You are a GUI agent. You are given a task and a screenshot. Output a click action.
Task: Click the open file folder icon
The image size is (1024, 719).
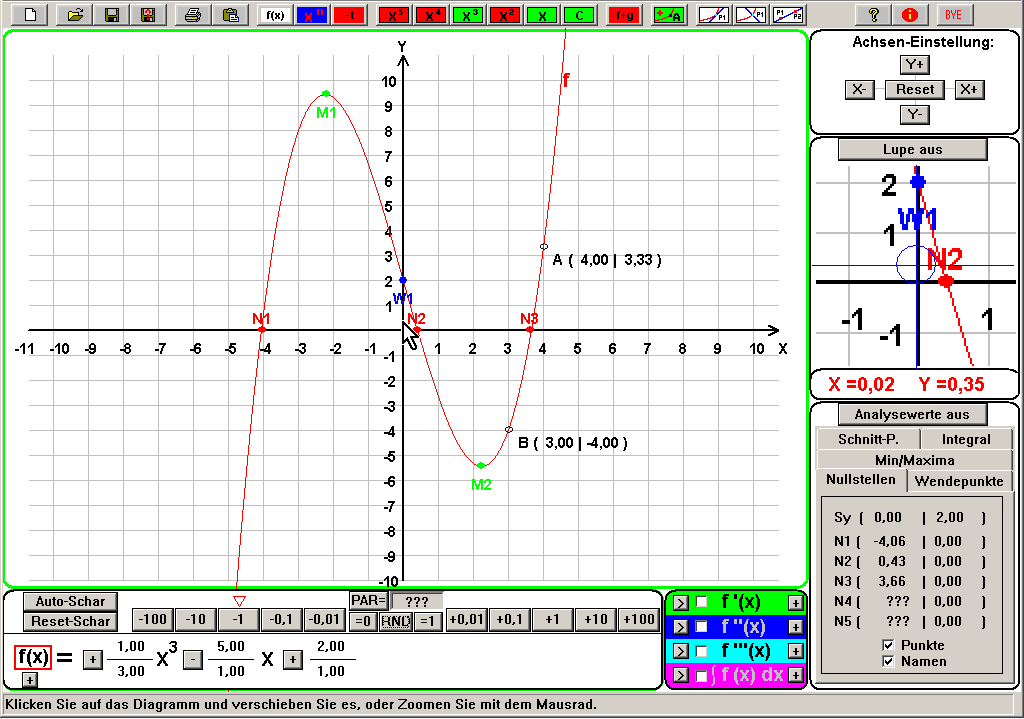tap(74, 15)
